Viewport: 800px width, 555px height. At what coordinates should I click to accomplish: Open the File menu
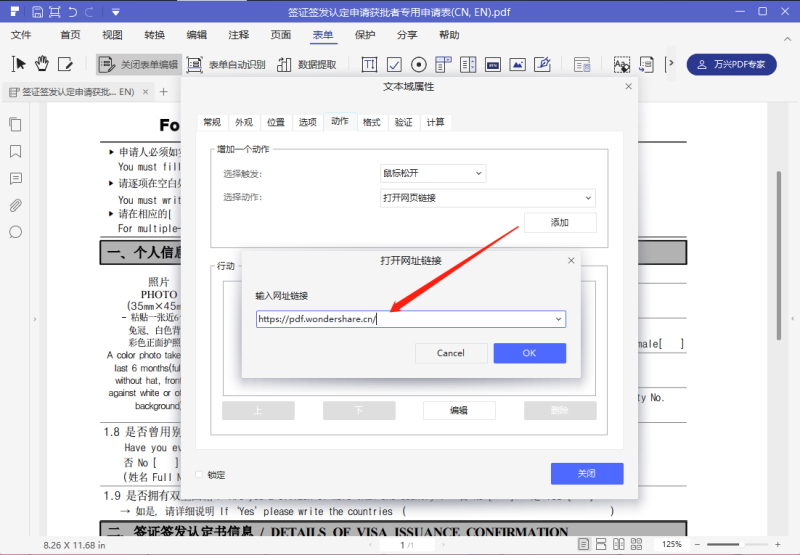click(21, 35)
